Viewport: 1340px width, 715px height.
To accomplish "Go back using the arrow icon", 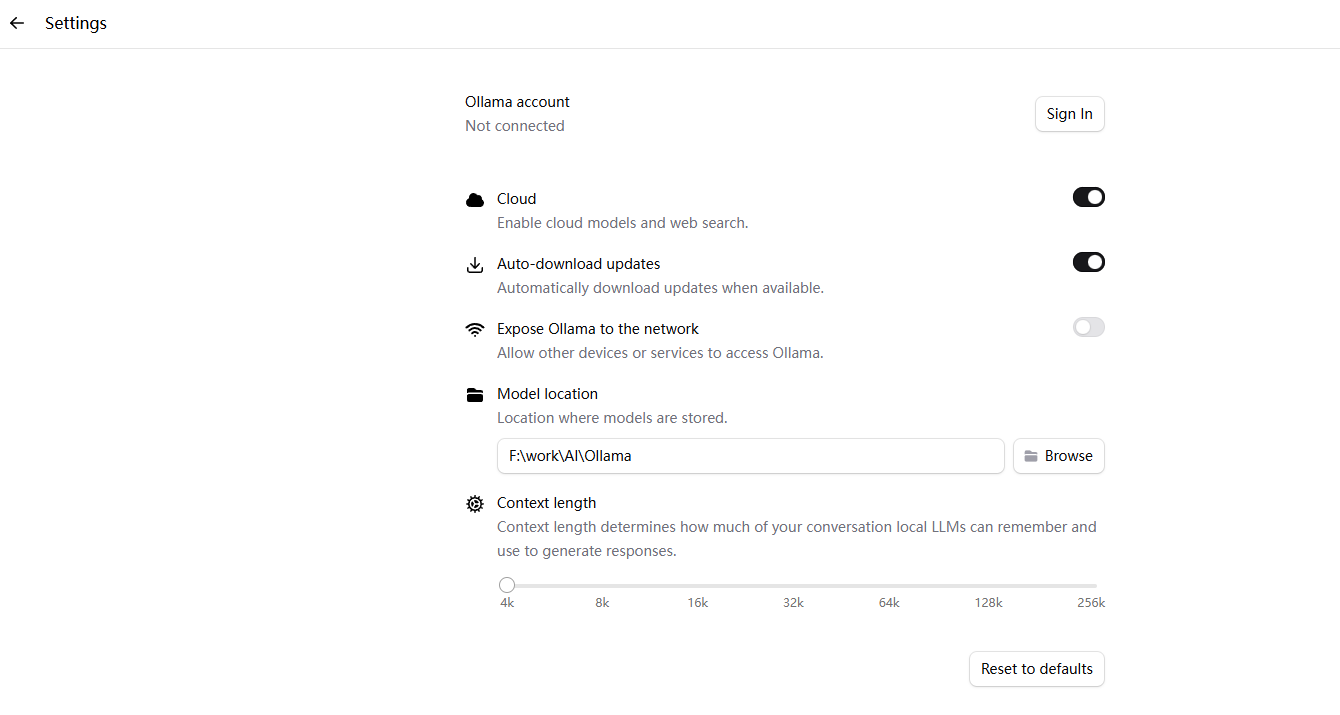I will coord(17,23).
